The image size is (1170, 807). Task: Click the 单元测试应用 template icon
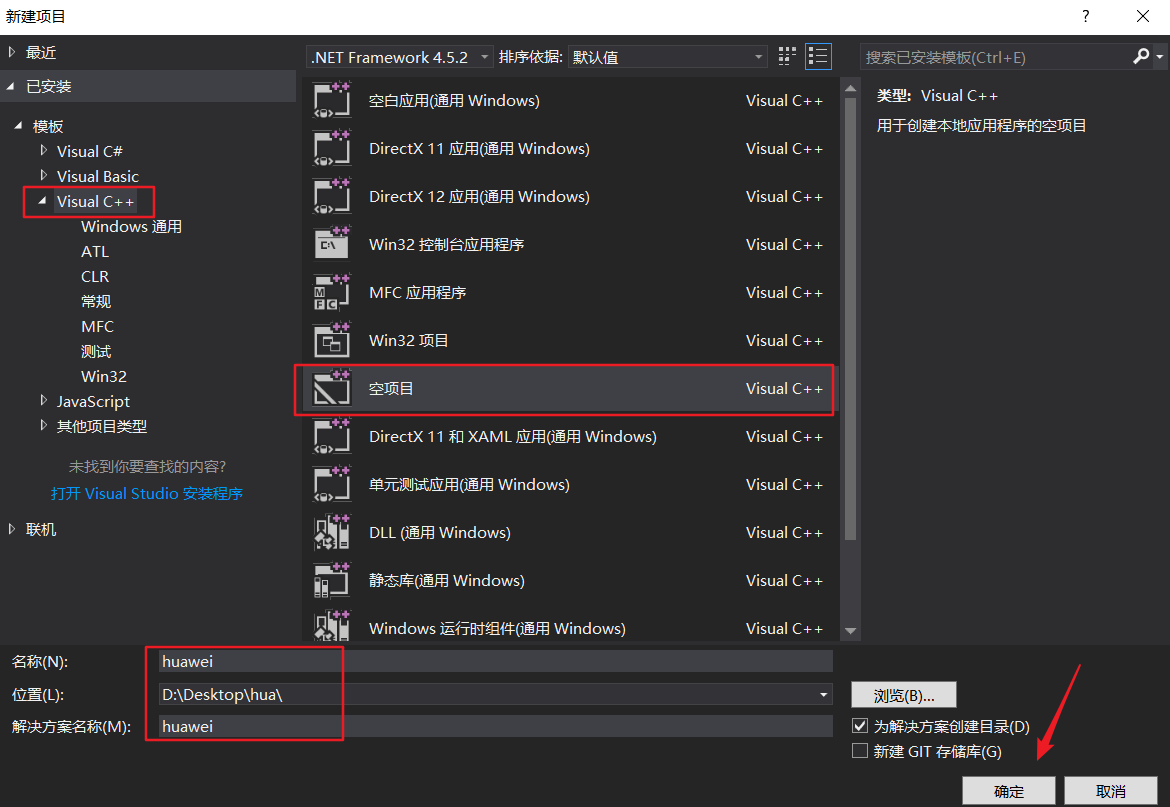(332, 484)
